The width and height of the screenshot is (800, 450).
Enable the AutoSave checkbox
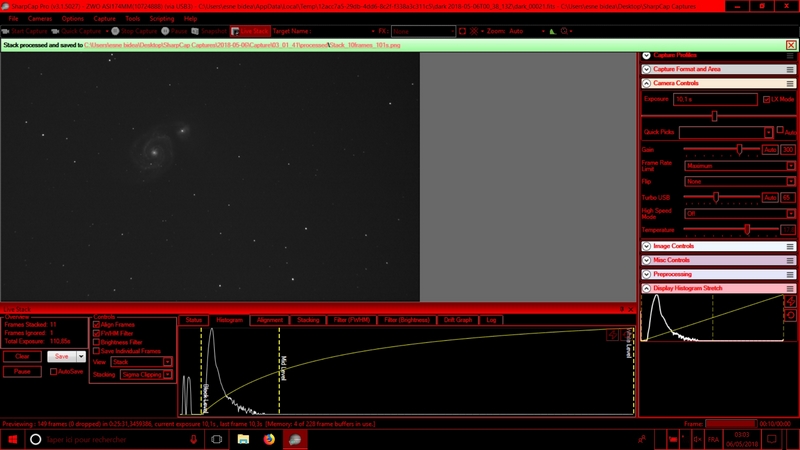[54, 371]
